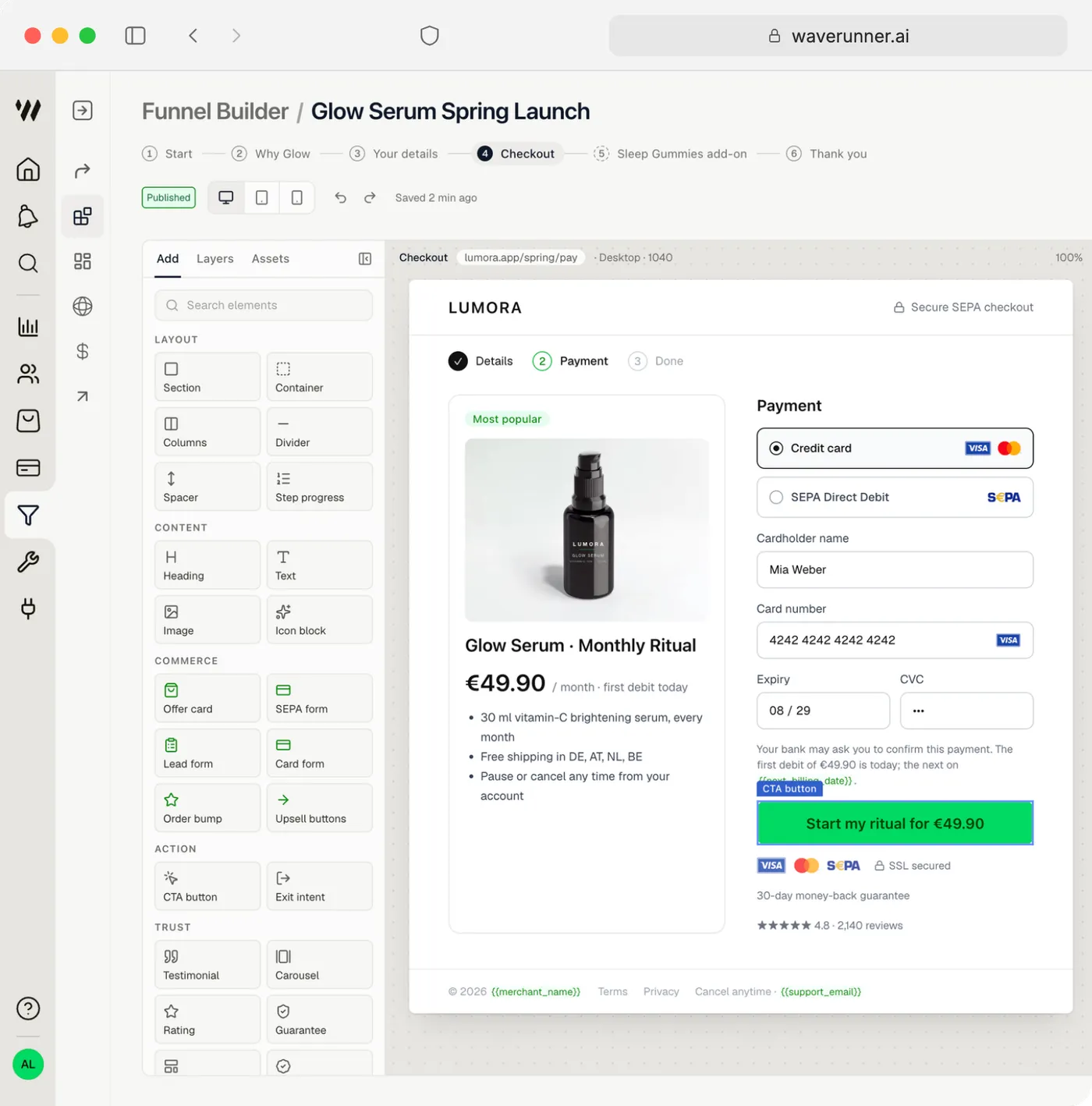
Task: Collapse the elements panel using the panel icon
Action: [365, 259]
